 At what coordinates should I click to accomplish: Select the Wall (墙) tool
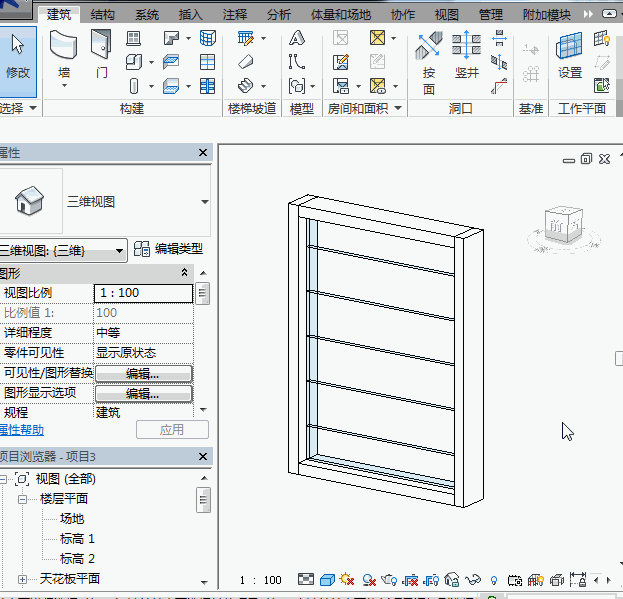(x=64, y=58)
